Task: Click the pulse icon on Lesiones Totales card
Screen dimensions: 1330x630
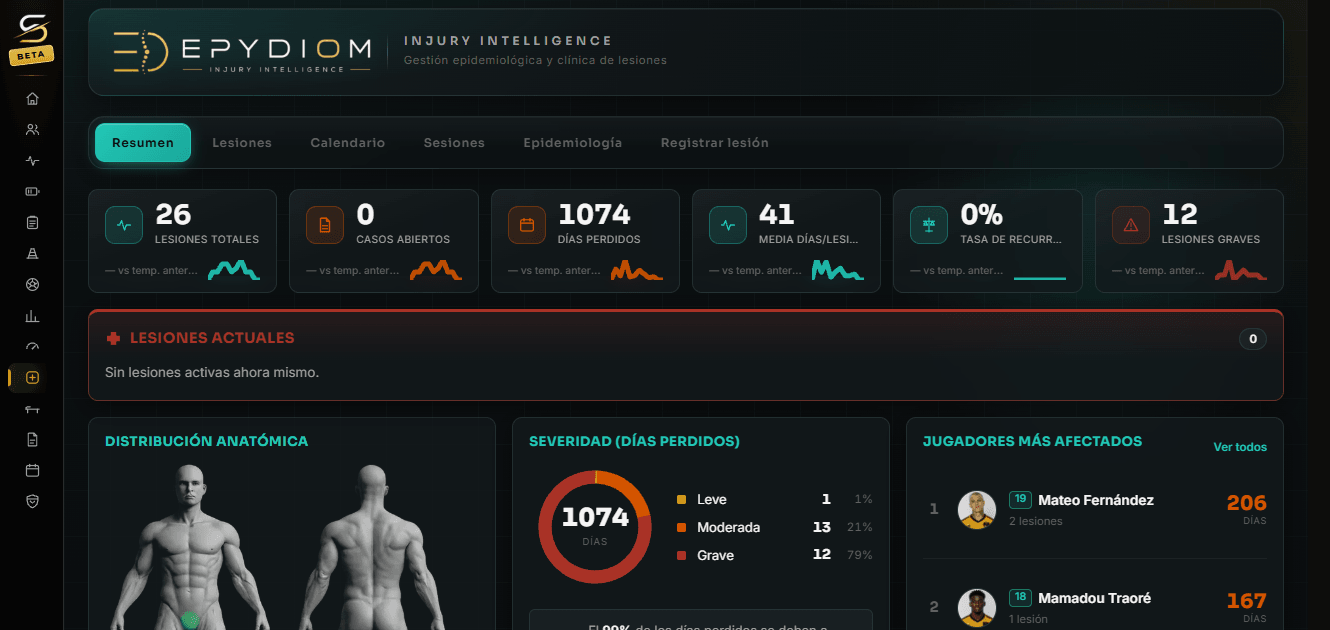Action: [124, 225]
